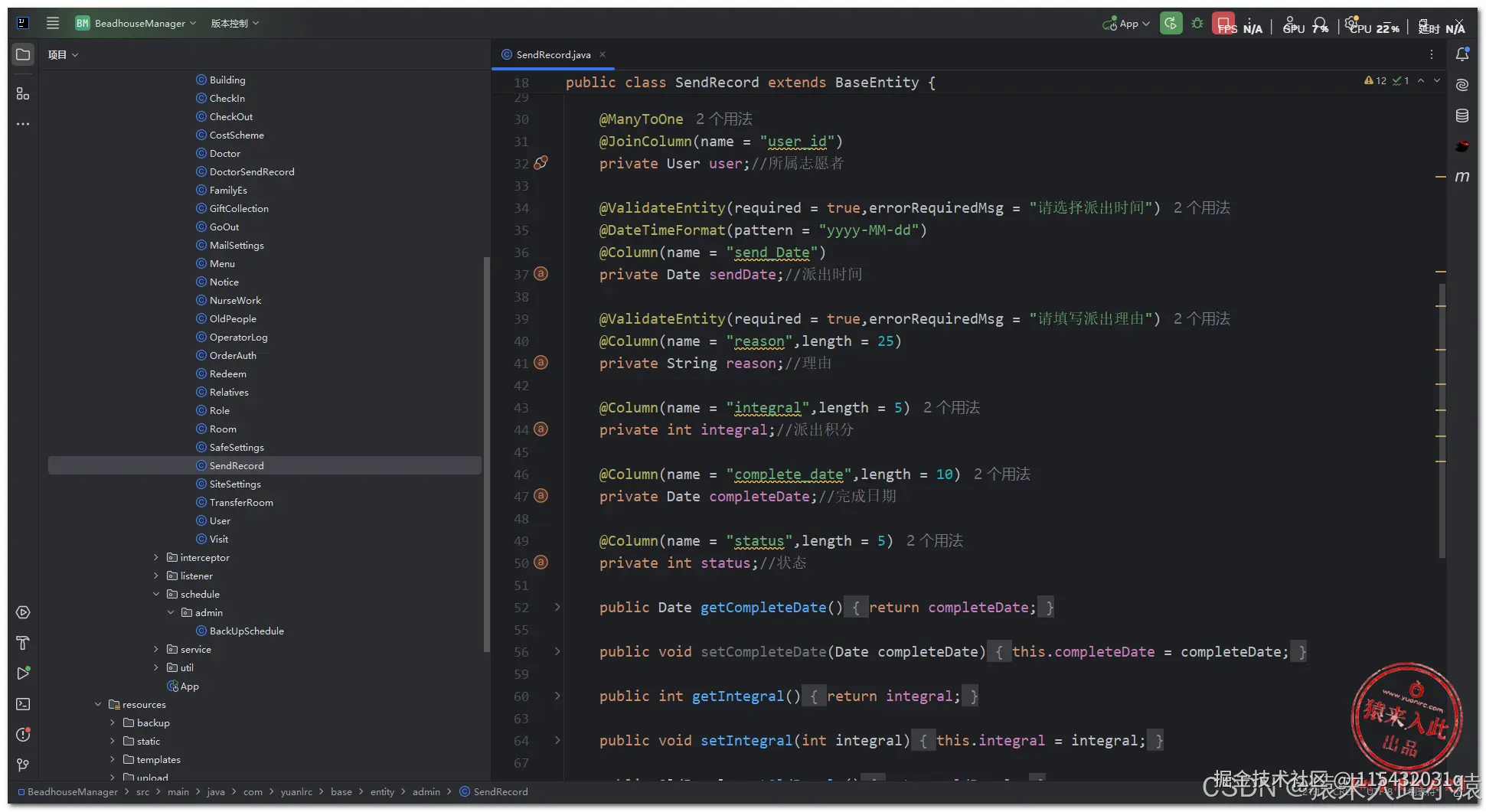Start debugging with the bug icon
Screen dimensions: 1486x812
(1197, 23)
